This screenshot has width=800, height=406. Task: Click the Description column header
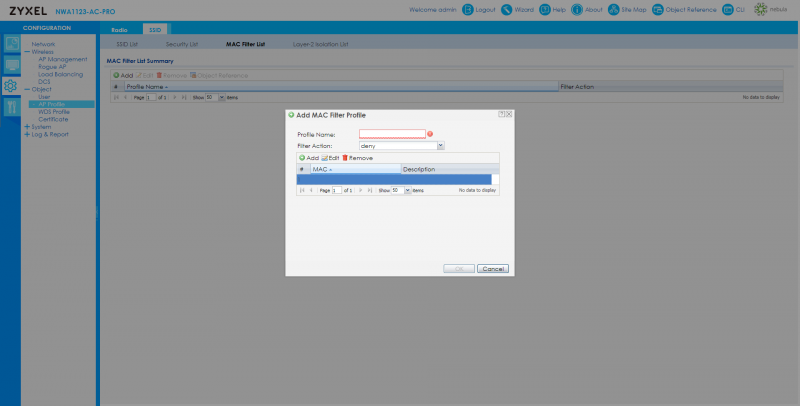coord(450,169)
